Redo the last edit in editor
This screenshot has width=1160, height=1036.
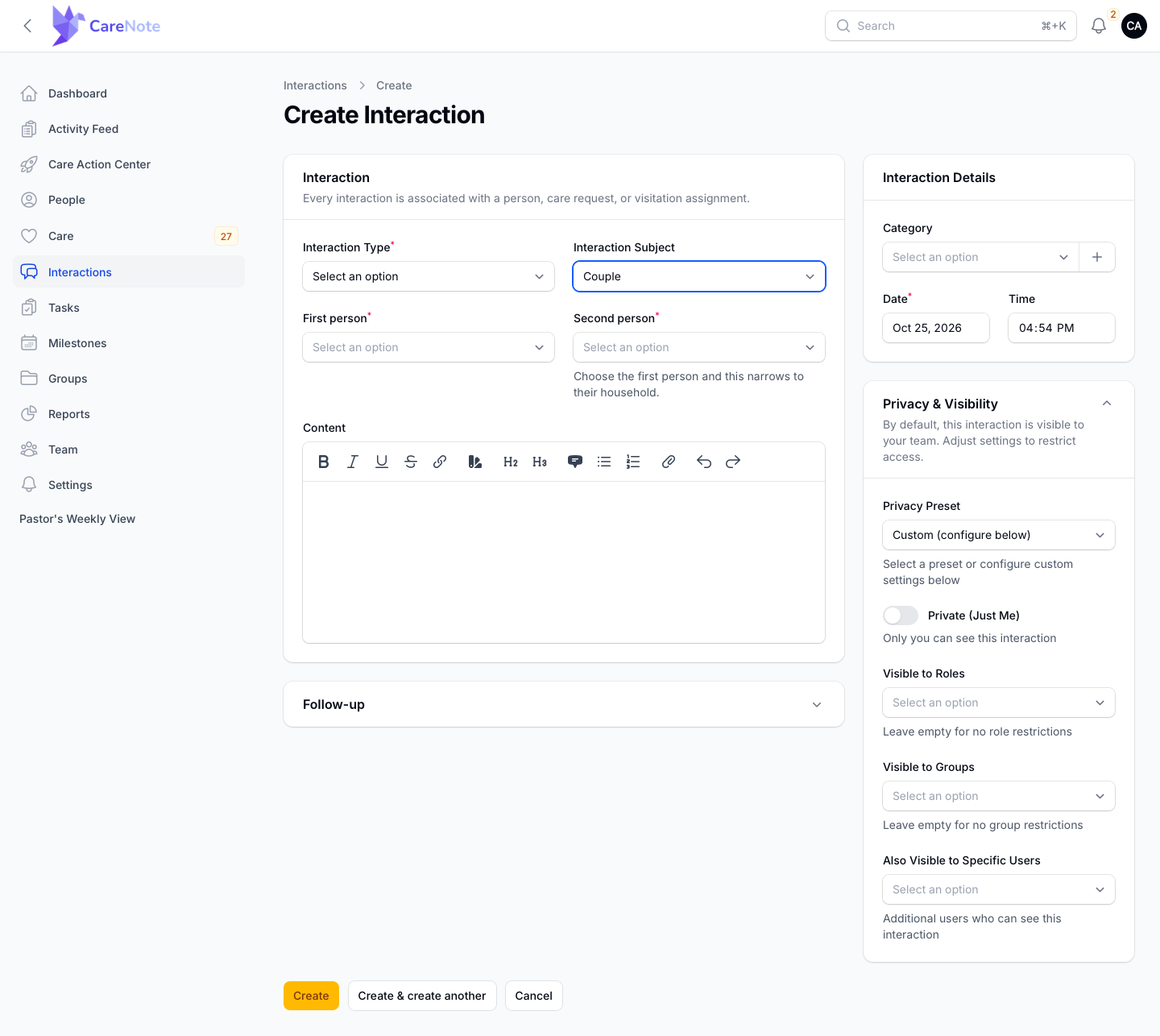coord(733,462)
